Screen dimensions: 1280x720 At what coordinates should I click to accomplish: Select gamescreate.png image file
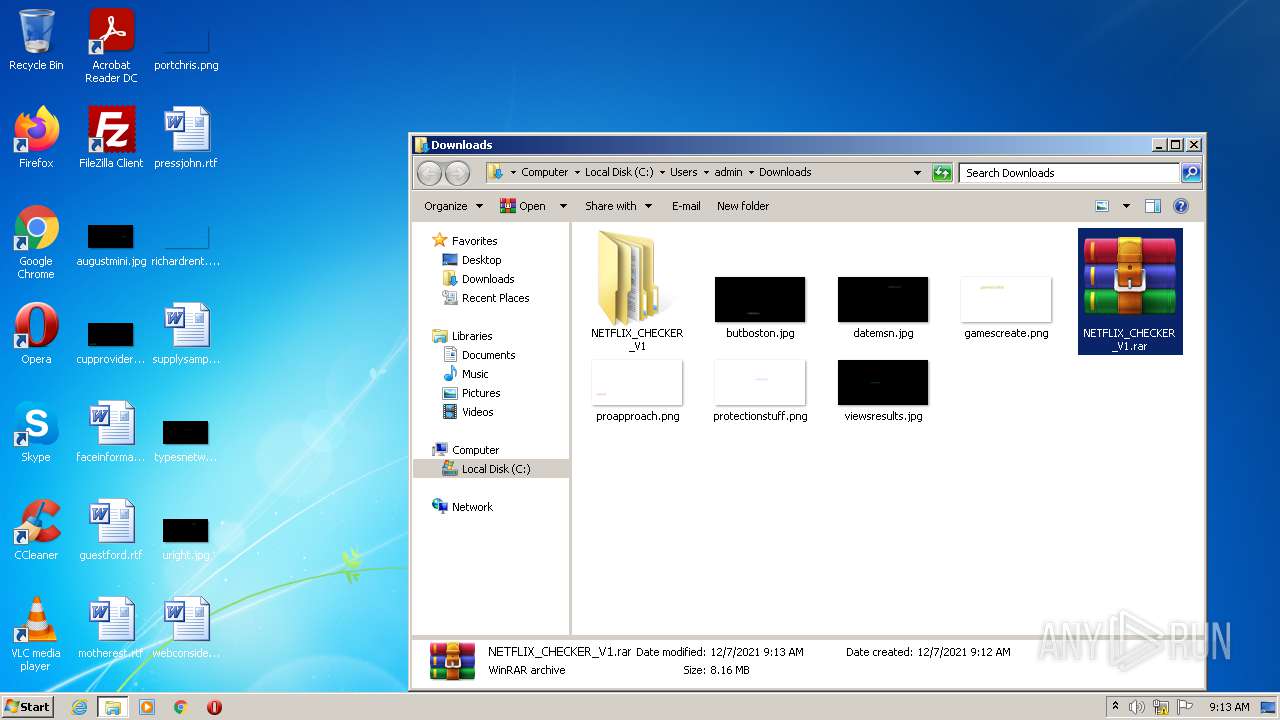pos(1006,308)
